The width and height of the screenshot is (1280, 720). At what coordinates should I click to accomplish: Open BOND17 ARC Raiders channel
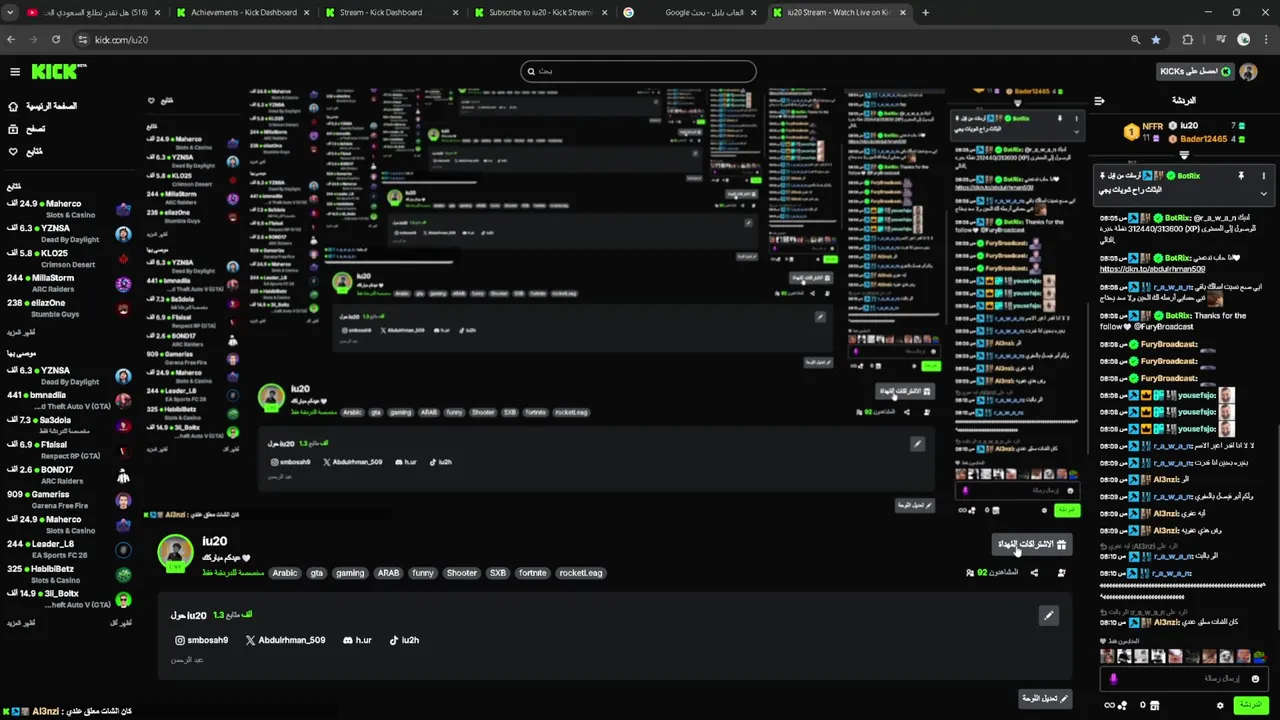click(68, 475)
